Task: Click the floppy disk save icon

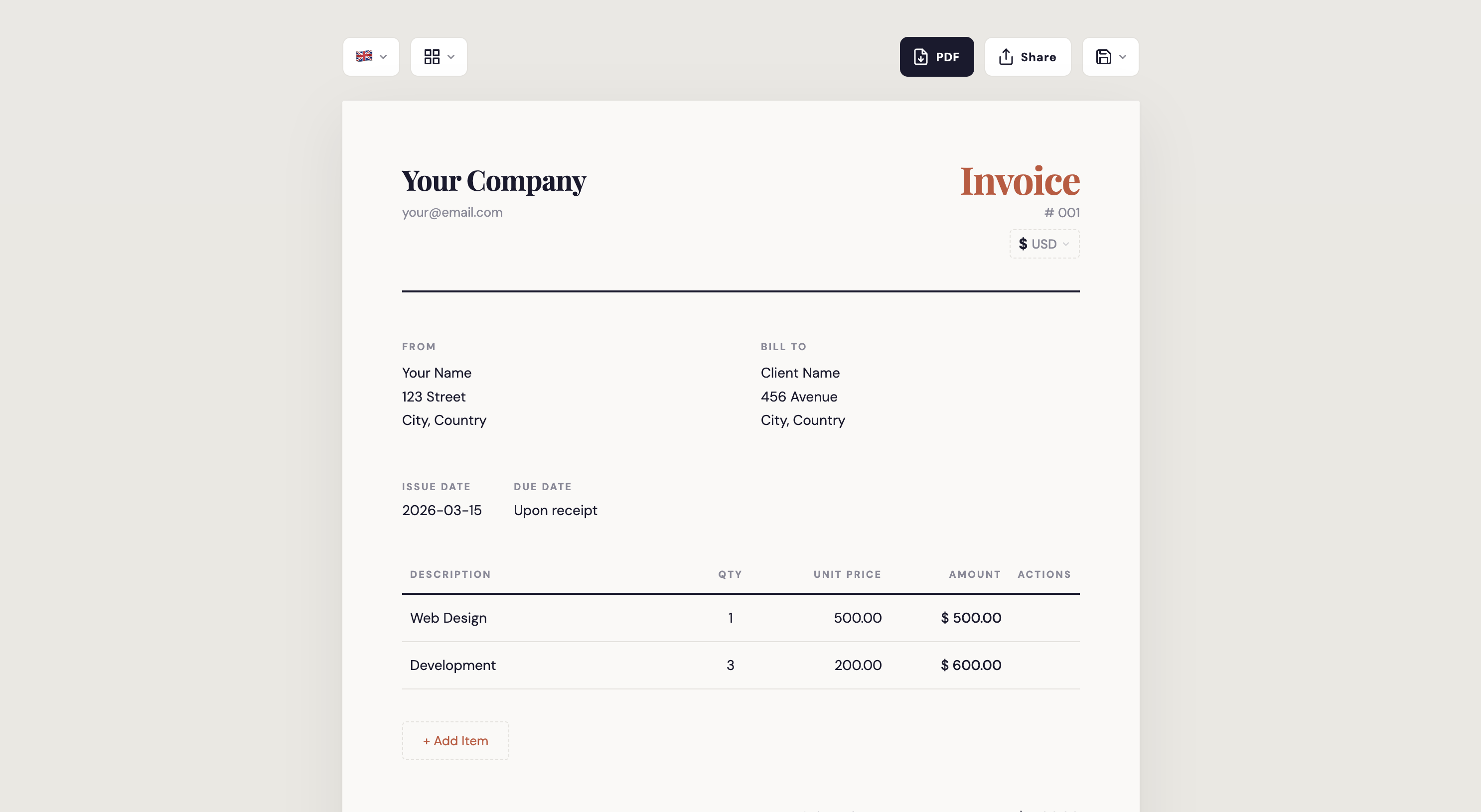Action: tap(1103, 56)
